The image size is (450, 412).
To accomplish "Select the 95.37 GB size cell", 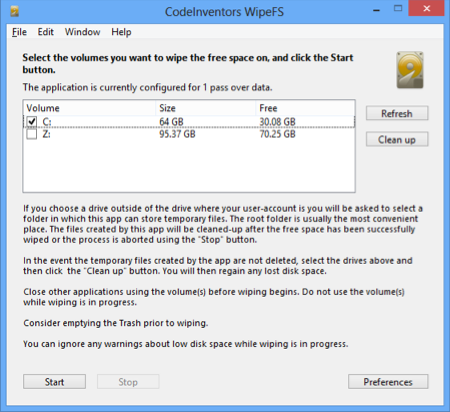I will pyautogui.click(x=177, y=134).
